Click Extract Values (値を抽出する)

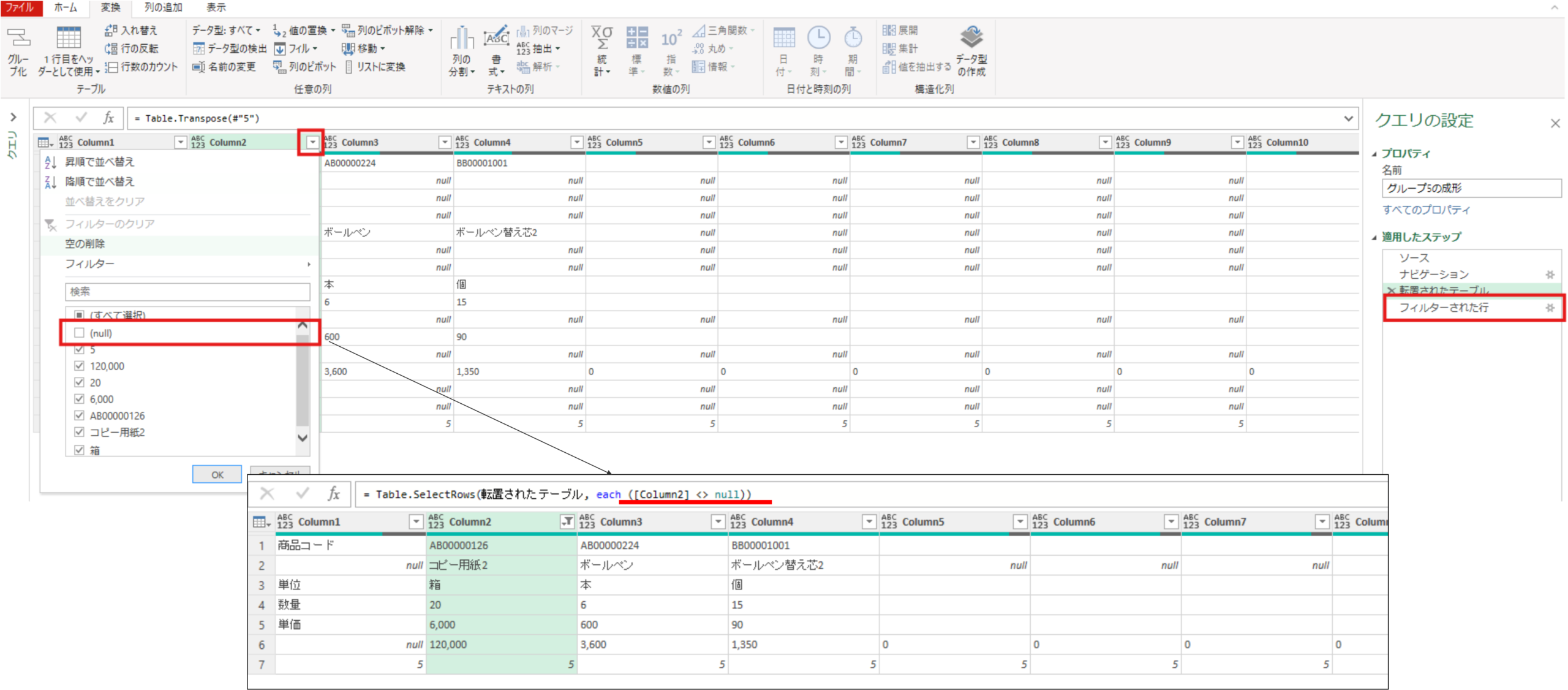(916, 67)
